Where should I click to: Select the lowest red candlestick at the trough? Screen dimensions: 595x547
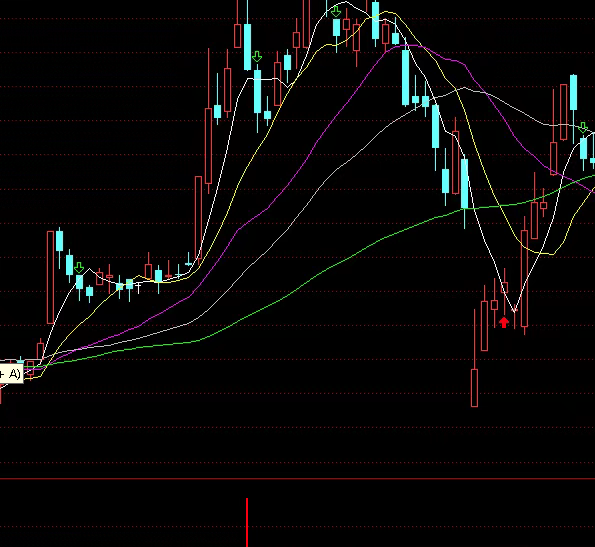click(x=474, y=388)
